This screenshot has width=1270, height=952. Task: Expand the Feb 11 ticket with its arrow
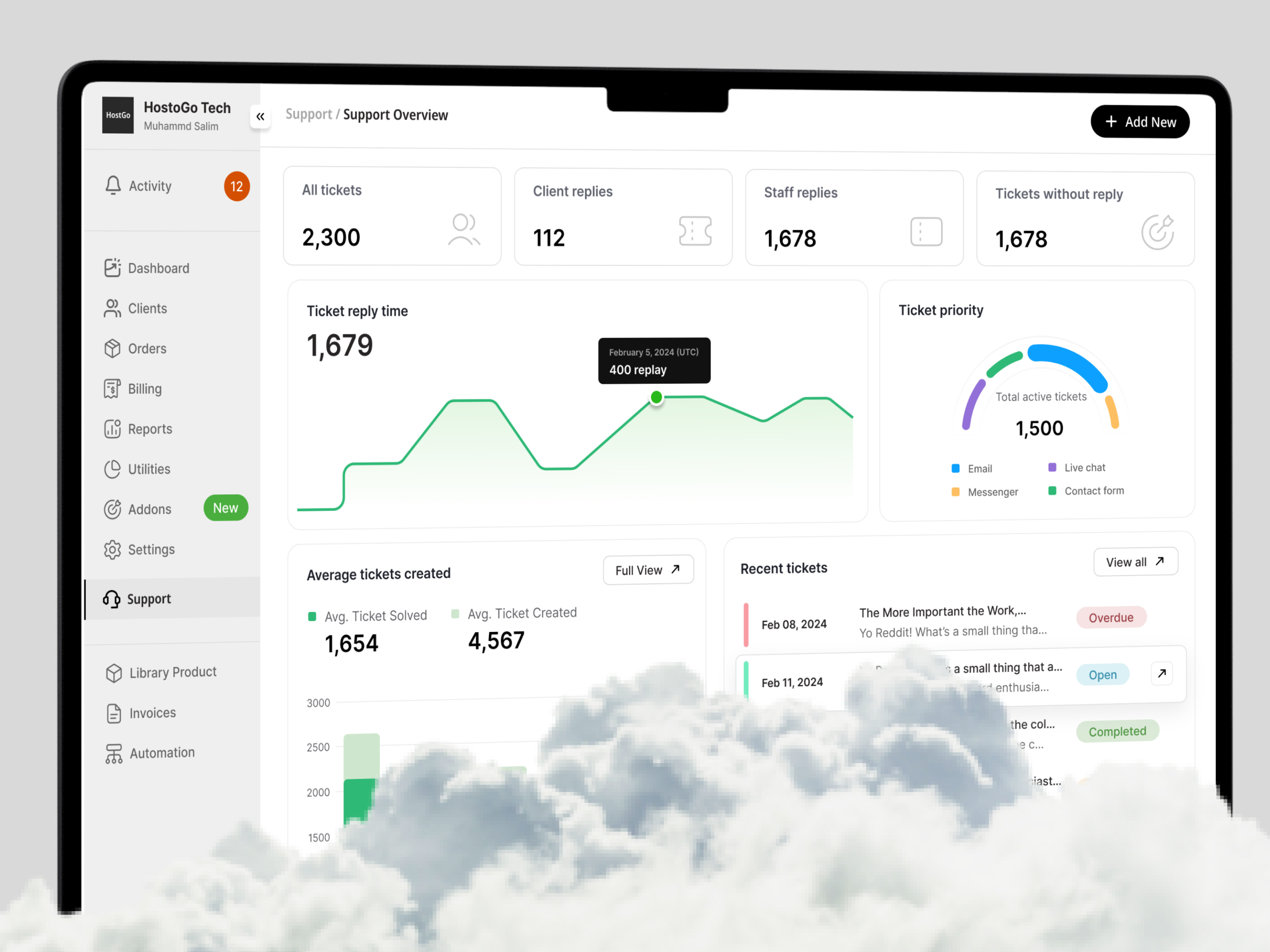pyautogui.click(x=1162, y=674)
